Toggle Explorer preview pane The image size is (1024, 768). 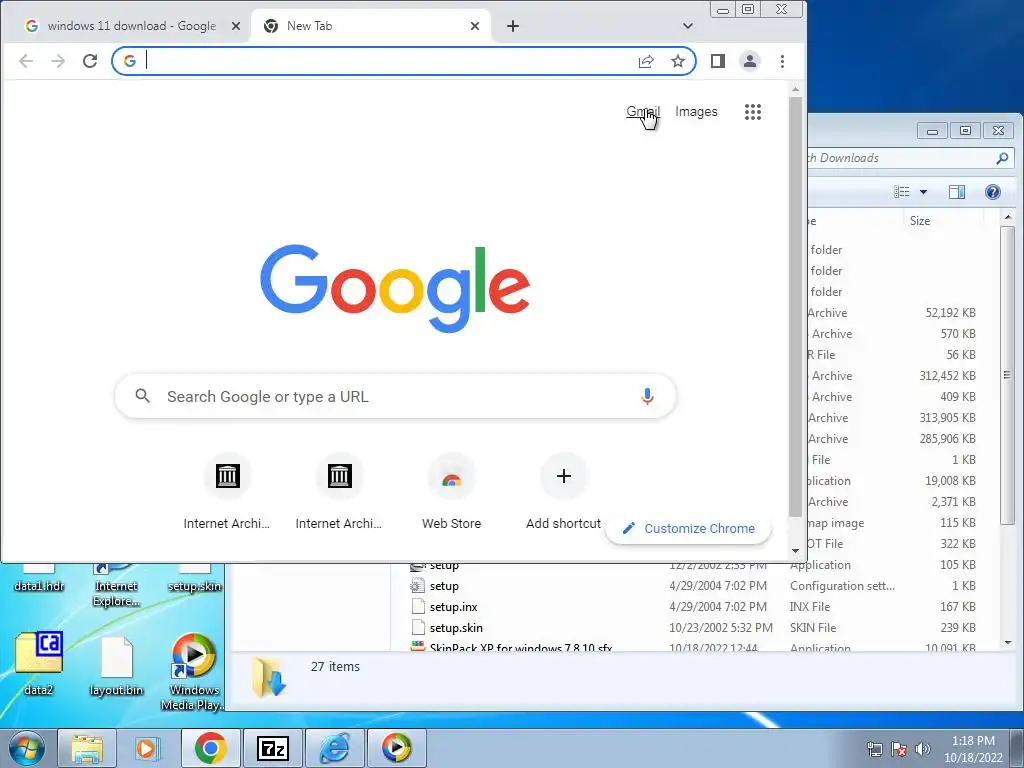coord(957,192)
